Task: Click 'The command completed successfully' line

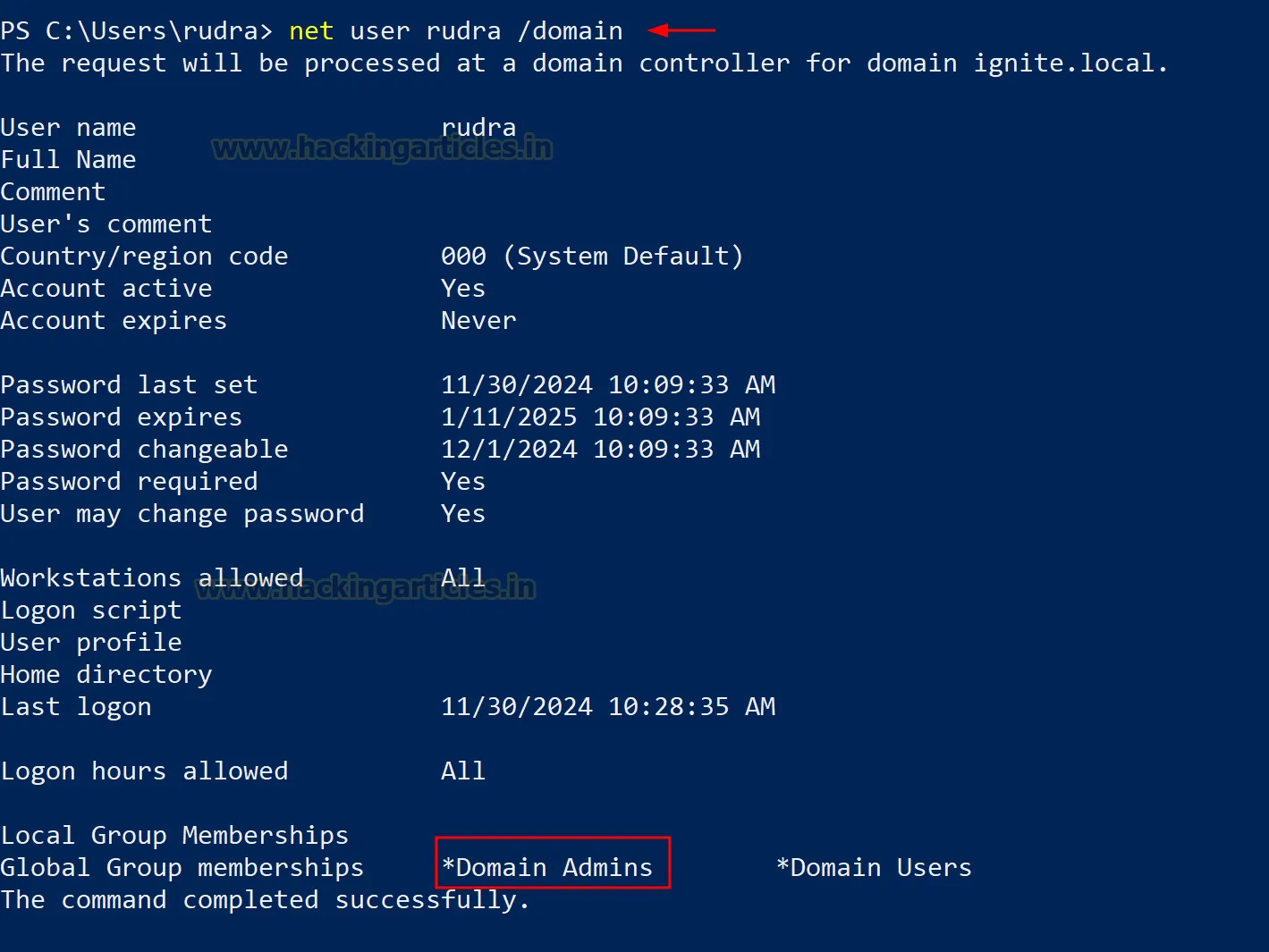Action: [265, 900]
